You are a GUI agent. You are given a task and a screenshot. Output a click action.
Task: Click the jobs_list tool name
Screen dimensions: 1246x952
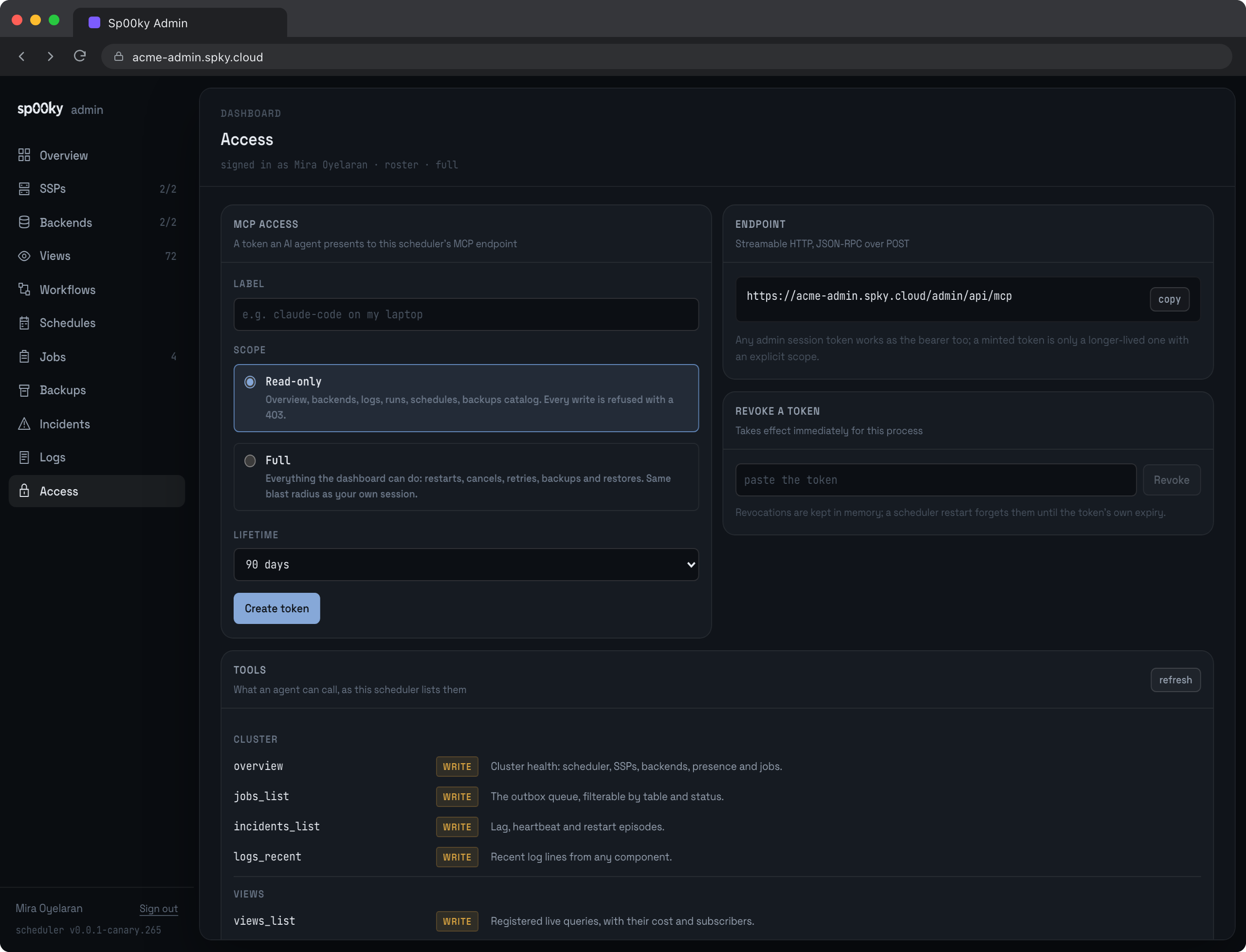coord(261,796)
